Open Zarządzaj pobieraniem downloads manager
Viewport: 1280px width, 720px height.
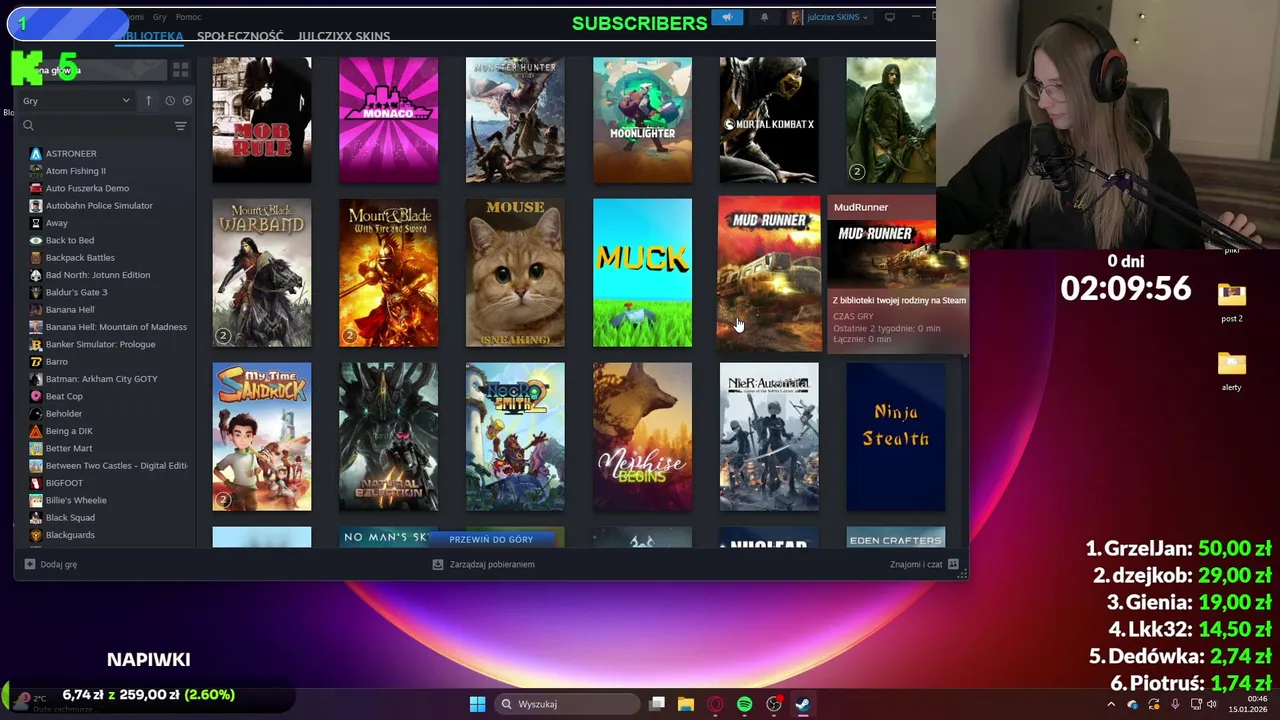pos(483,564)
